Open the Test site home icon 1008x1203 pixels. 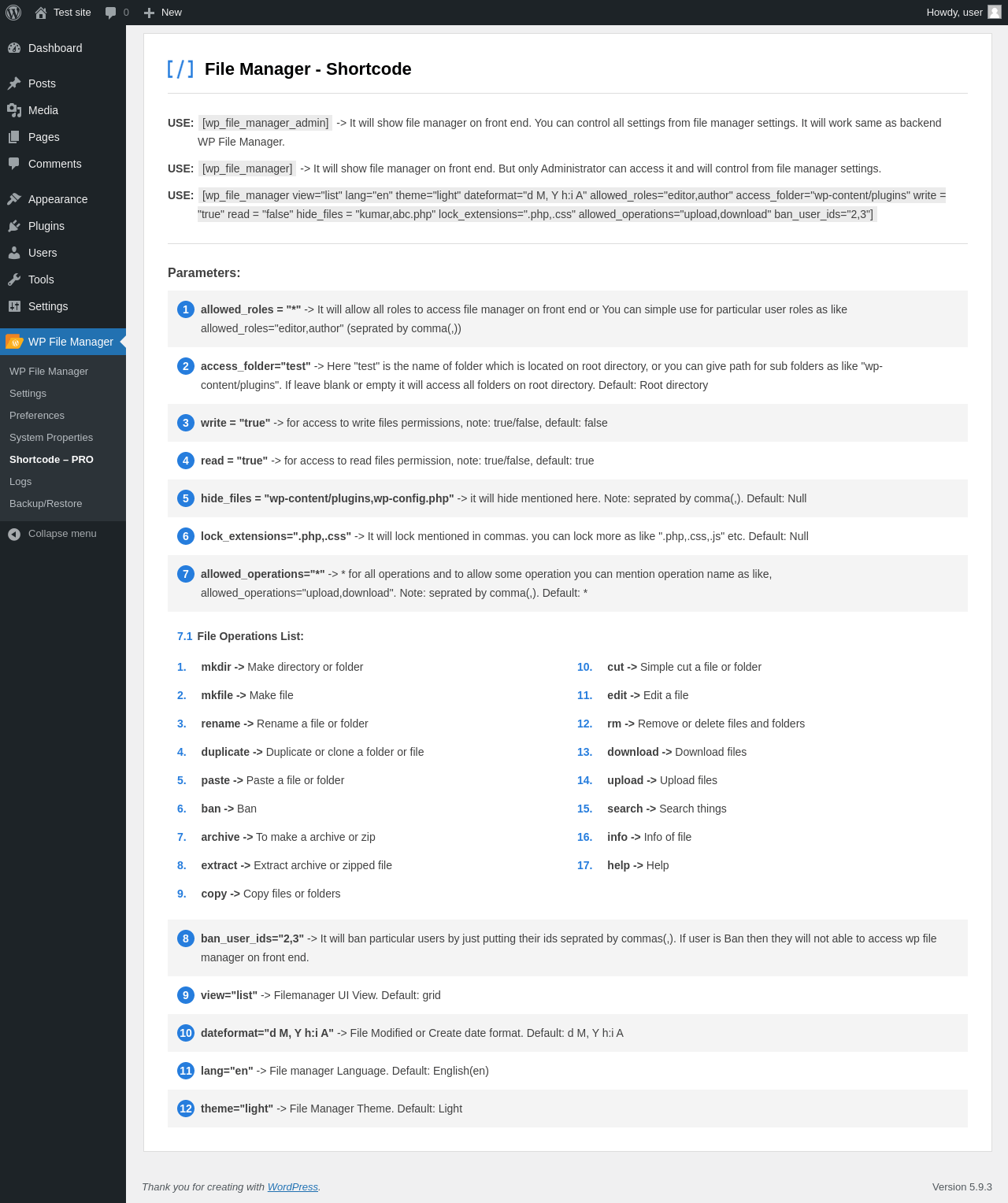click(41, 13)
